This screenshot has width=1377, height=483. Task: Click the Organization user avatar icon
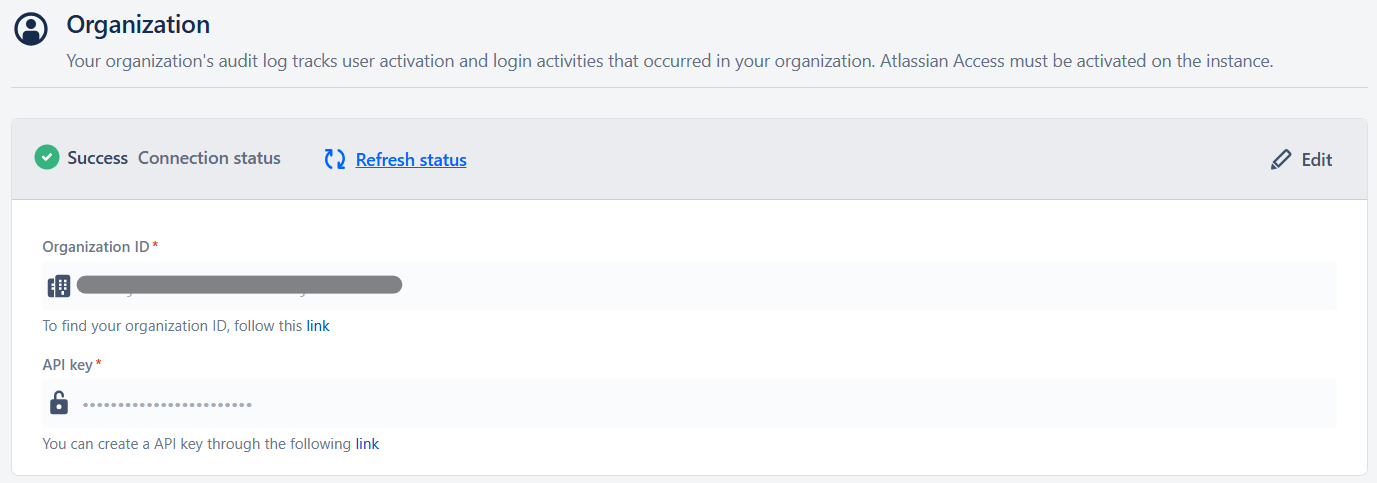pos(32,28)
